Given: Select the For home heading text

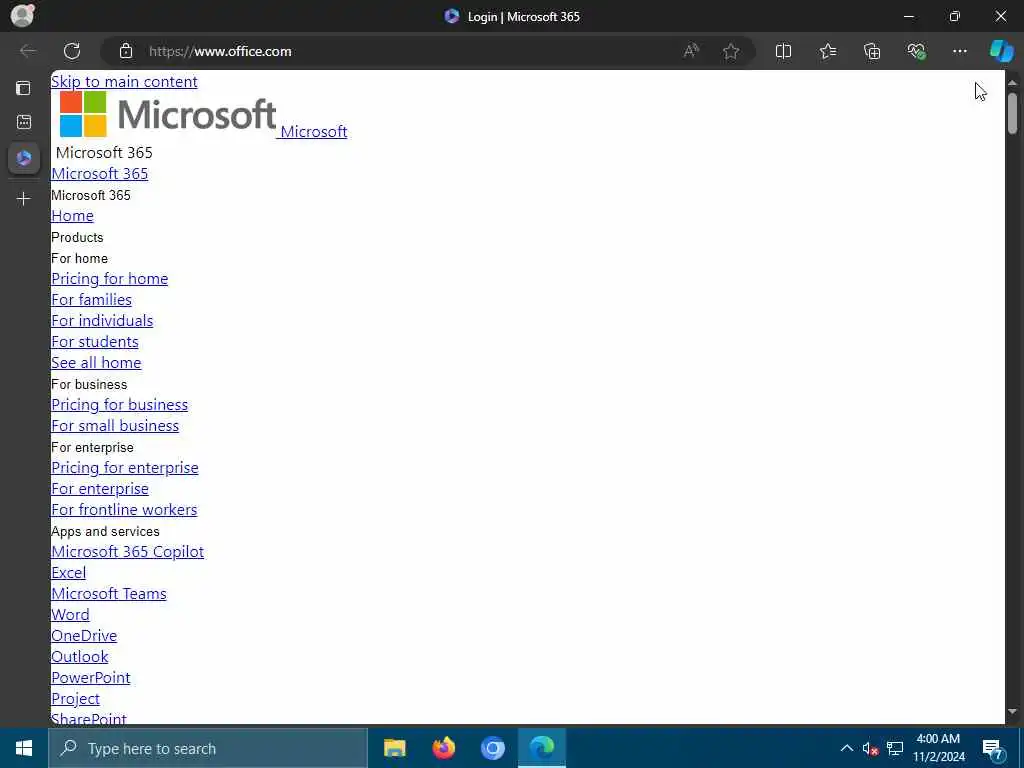Looking at the screenshot, I should point(80,258).
